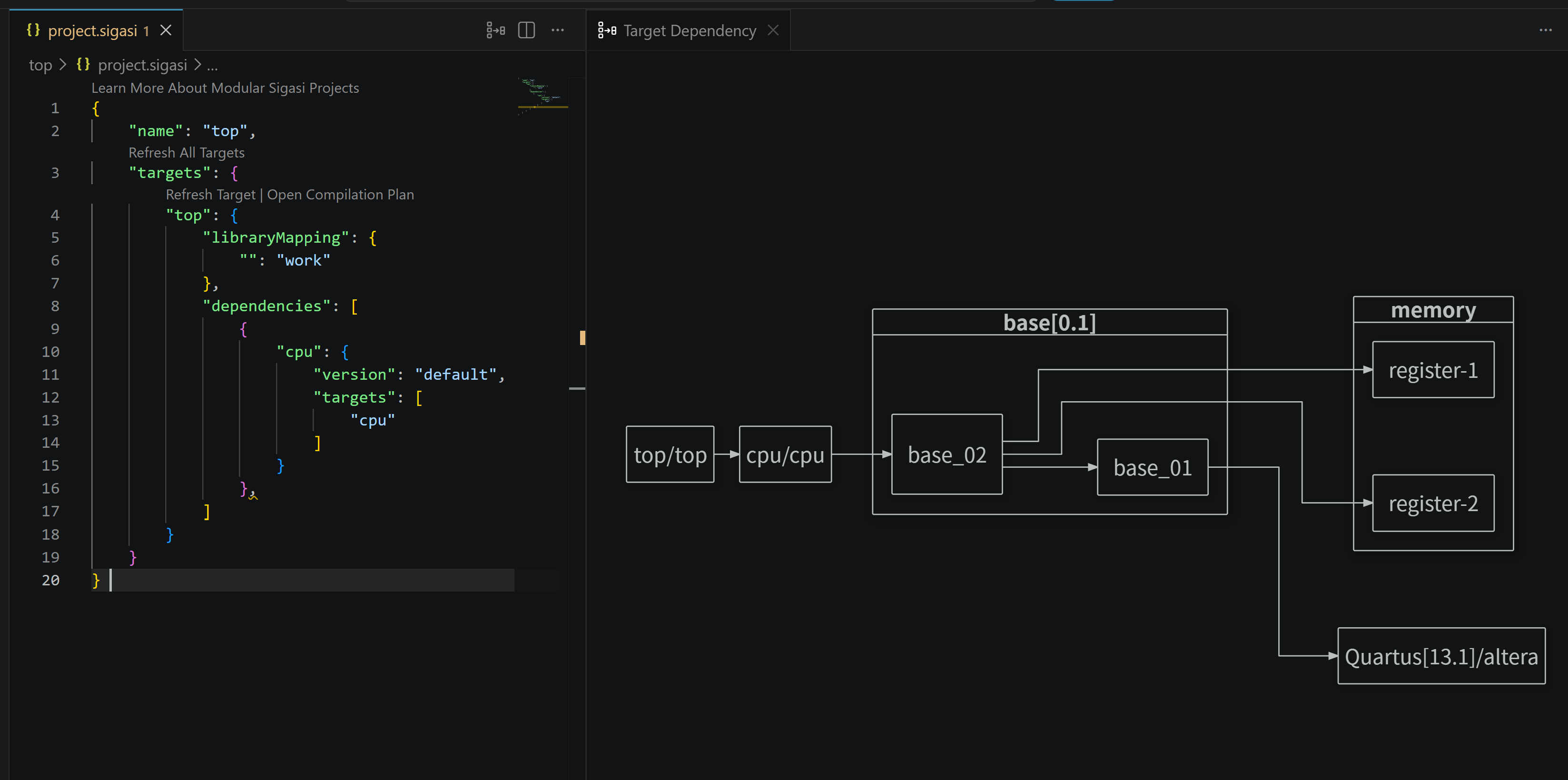Click the JSON braces icon on project.sigasi tab
This screenshot has width=1568, height=780.
click(33, 30)
